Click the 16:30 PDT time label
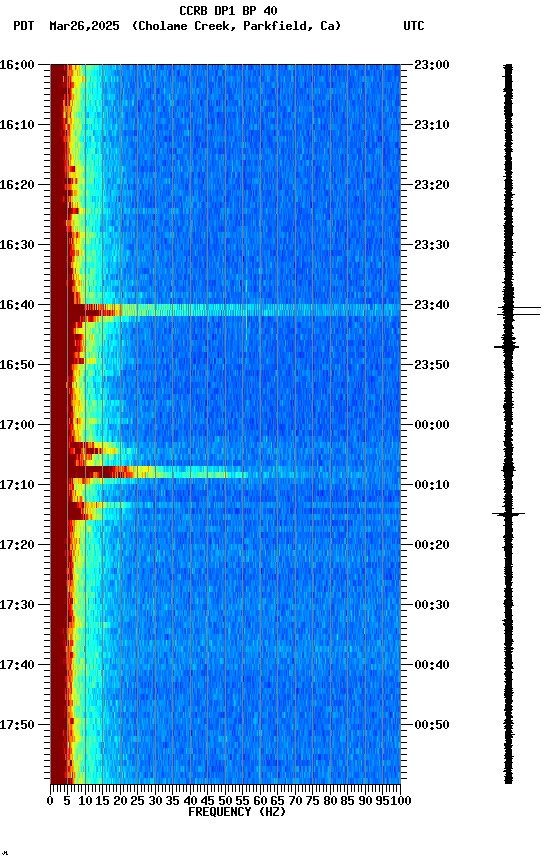Image resolution: width=552 pixels, height=864 pixels. (x=17, y=245)
